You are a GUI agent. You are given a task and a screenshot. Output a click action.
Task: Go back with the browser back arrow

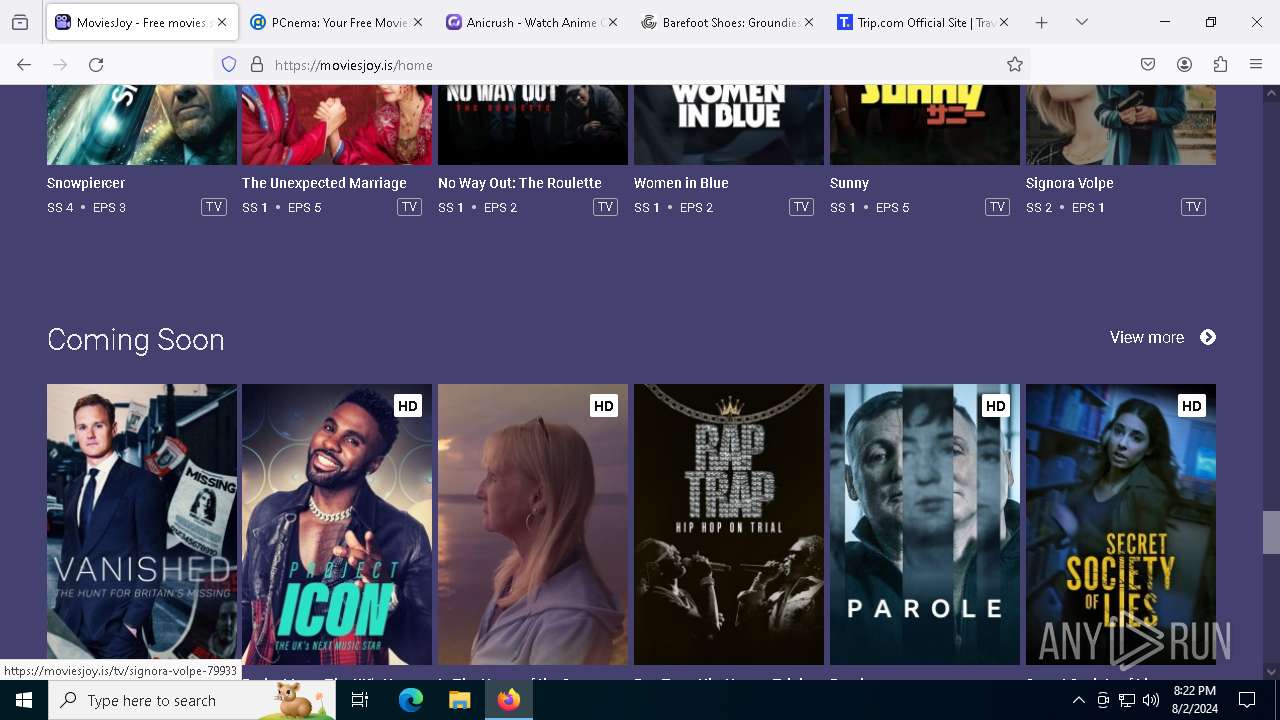pos(24,65)
